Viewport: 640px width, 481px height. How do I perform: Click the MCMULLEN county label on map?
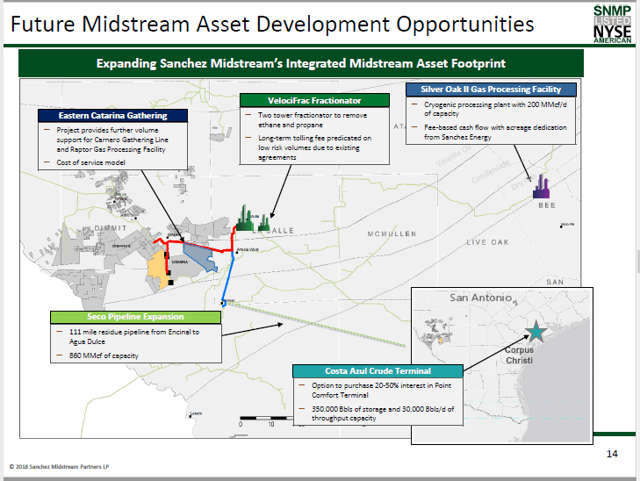(392, 234)
